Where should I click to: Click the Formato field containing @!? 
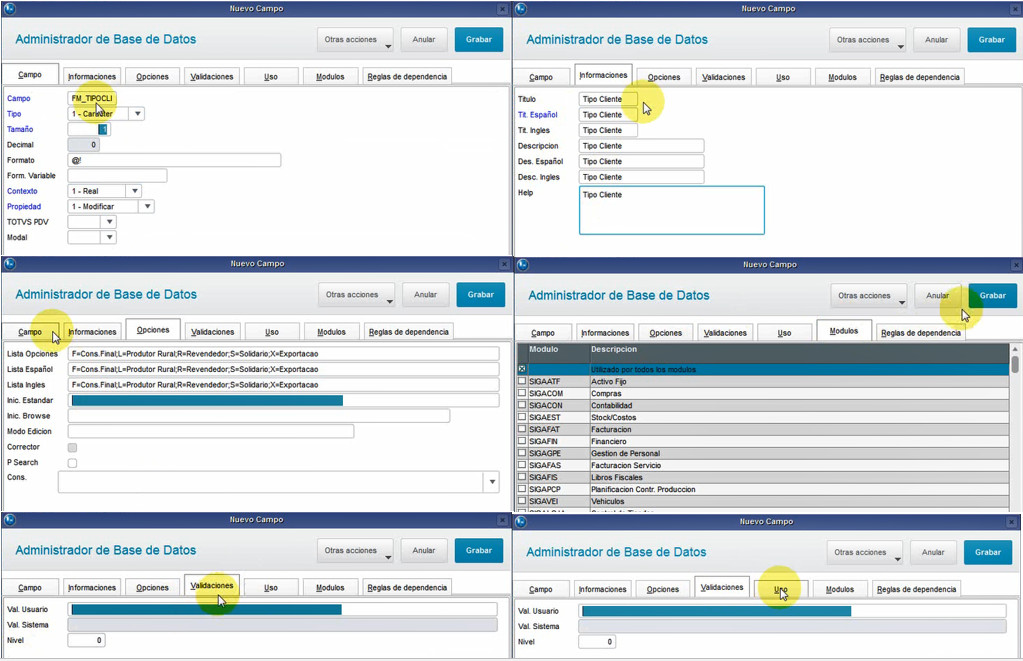coord(174,161)
